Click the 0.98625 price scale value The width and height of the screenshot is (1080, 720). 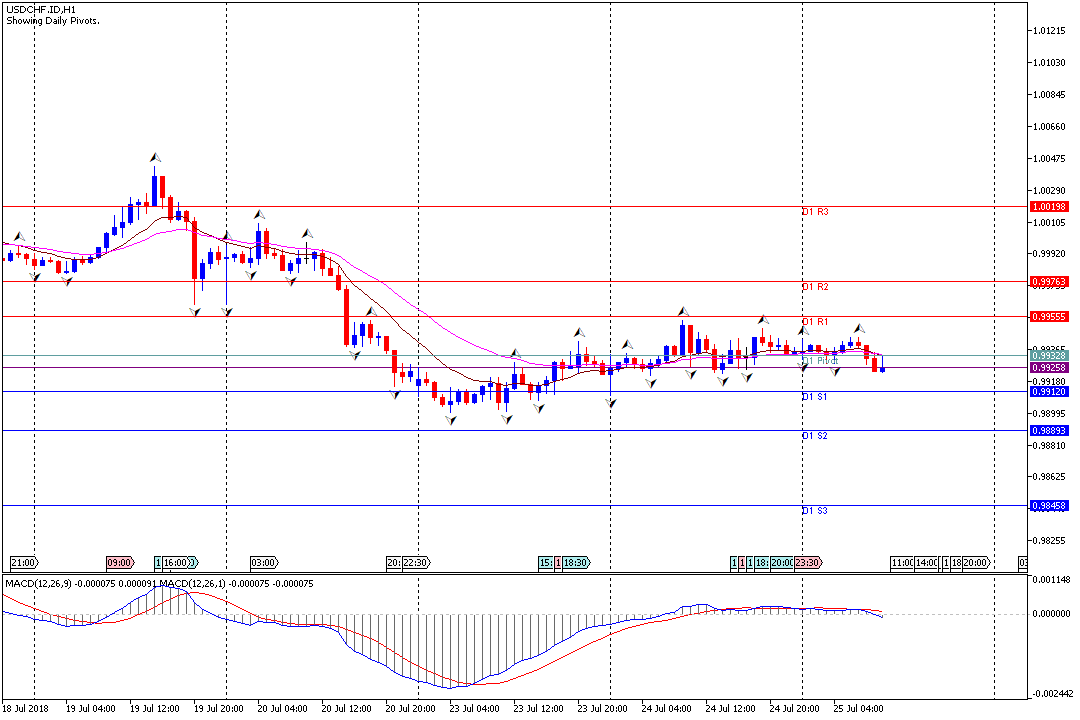[x=1050, y=477]
